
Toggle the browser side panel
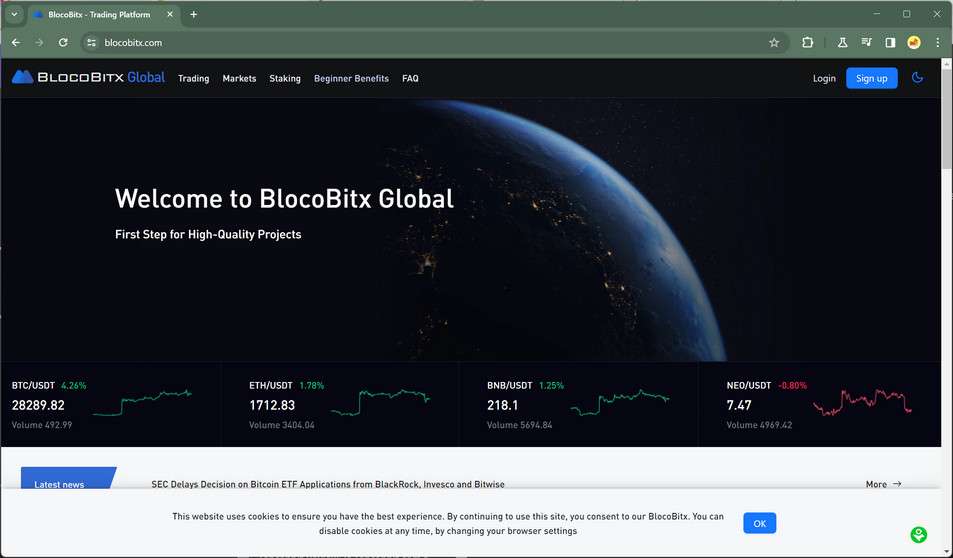click(x=890, y=43)
